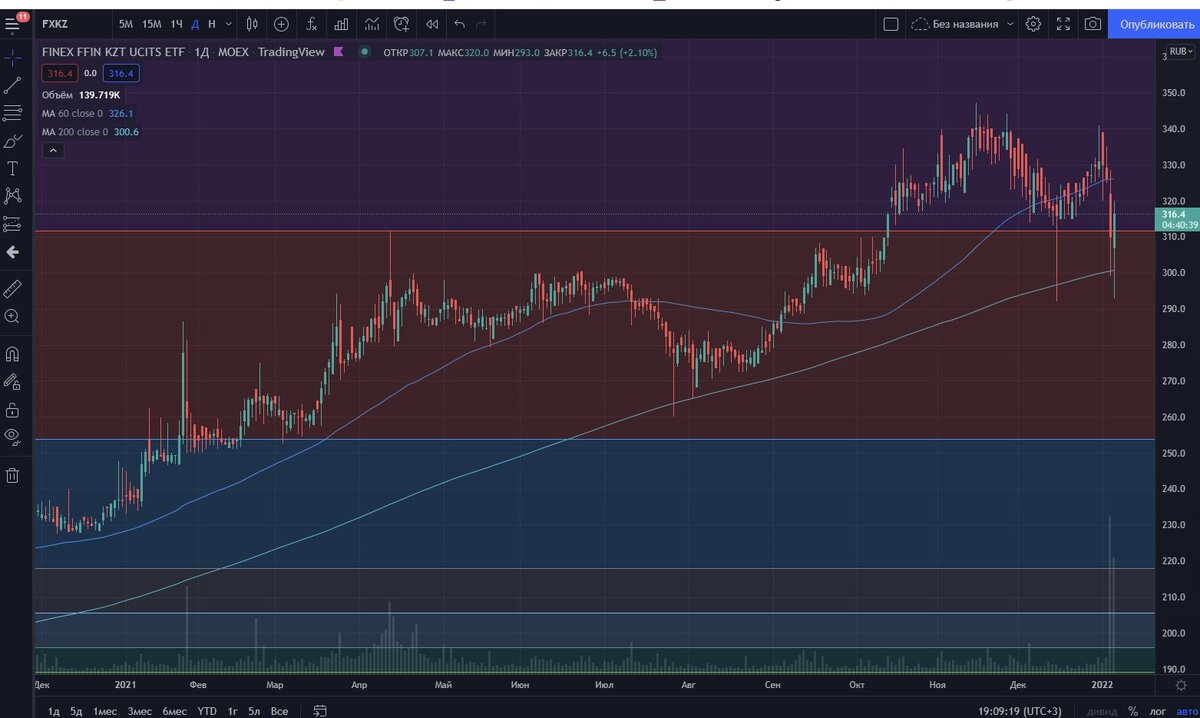The height and width of the screenshot is (718, 1200).
Task: Undo the last chart action
Action: click(458, 23)
